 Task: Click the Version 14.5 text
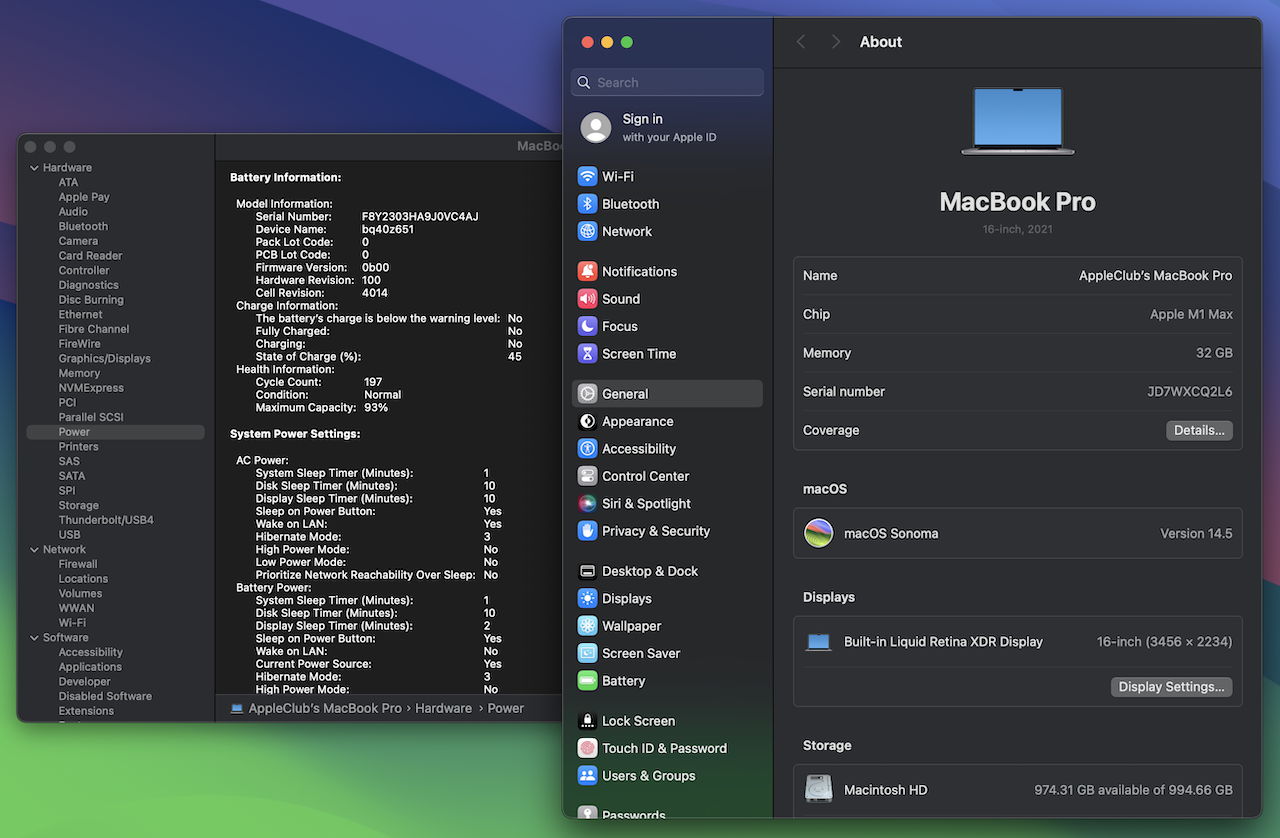[x=1196, y=533]
